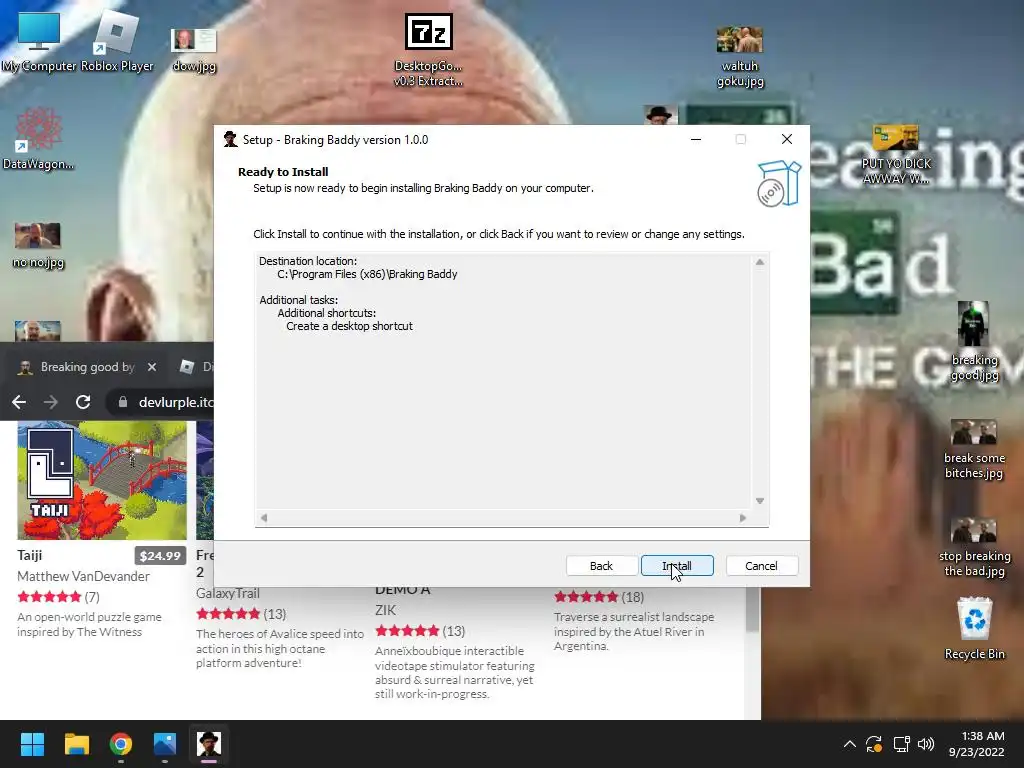Open the Windows Start menu
The width and height of the screenshot is (1024, 768).
click(32, 744)
